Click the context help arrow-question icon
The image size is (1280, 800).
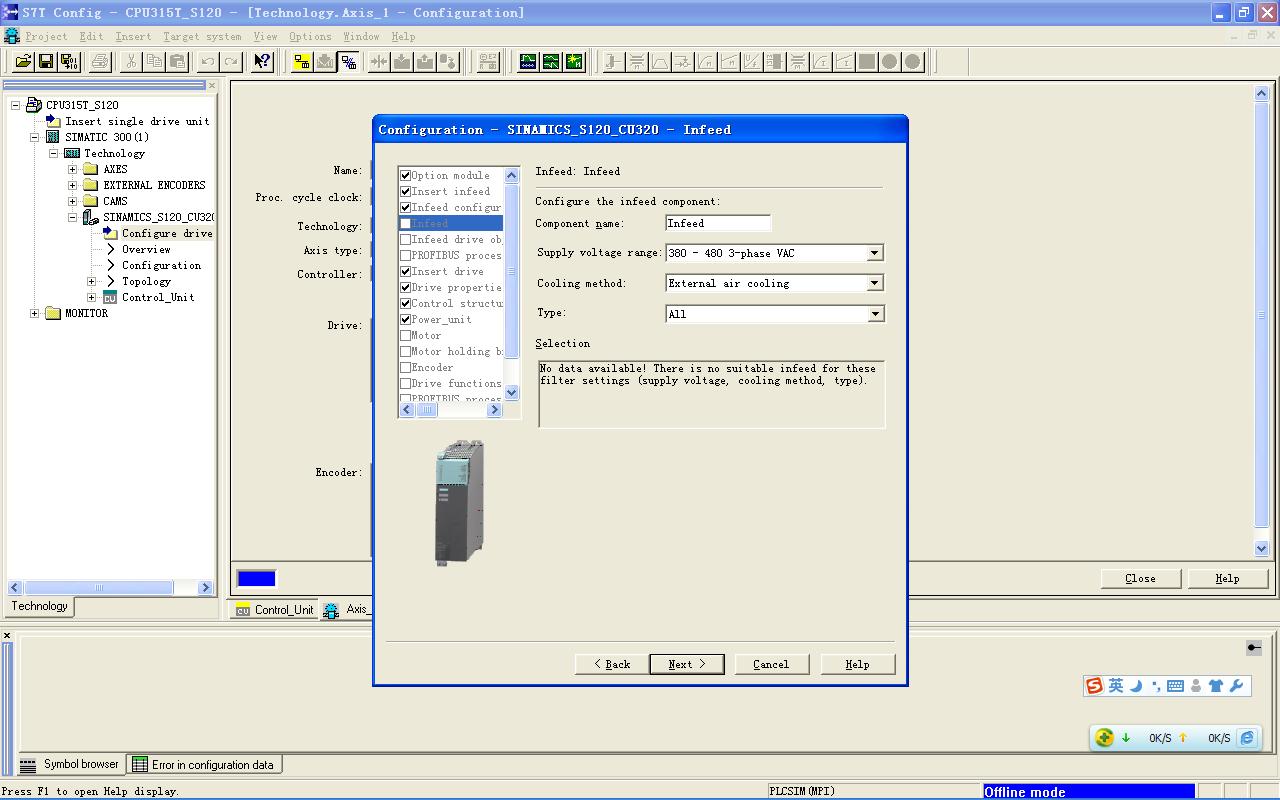[x=261, y=62]
